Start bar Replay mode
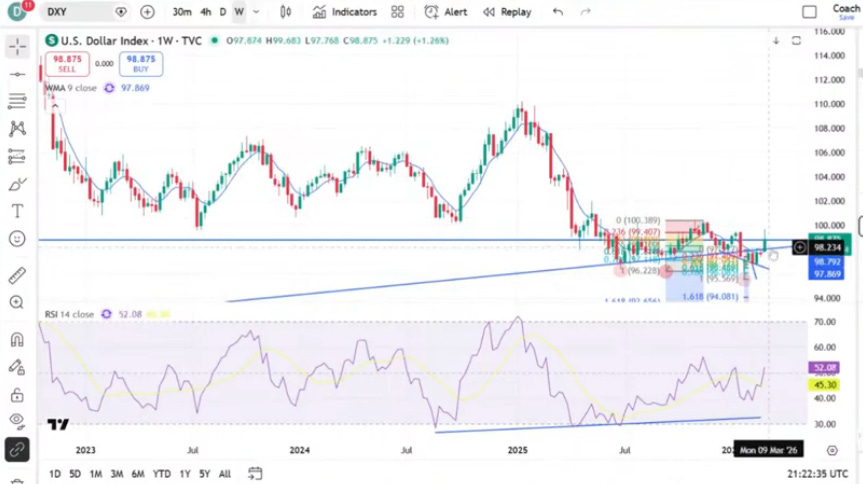The width and height of the screenshot is (863, 484). pyautogui.click(x=507, y=12)
